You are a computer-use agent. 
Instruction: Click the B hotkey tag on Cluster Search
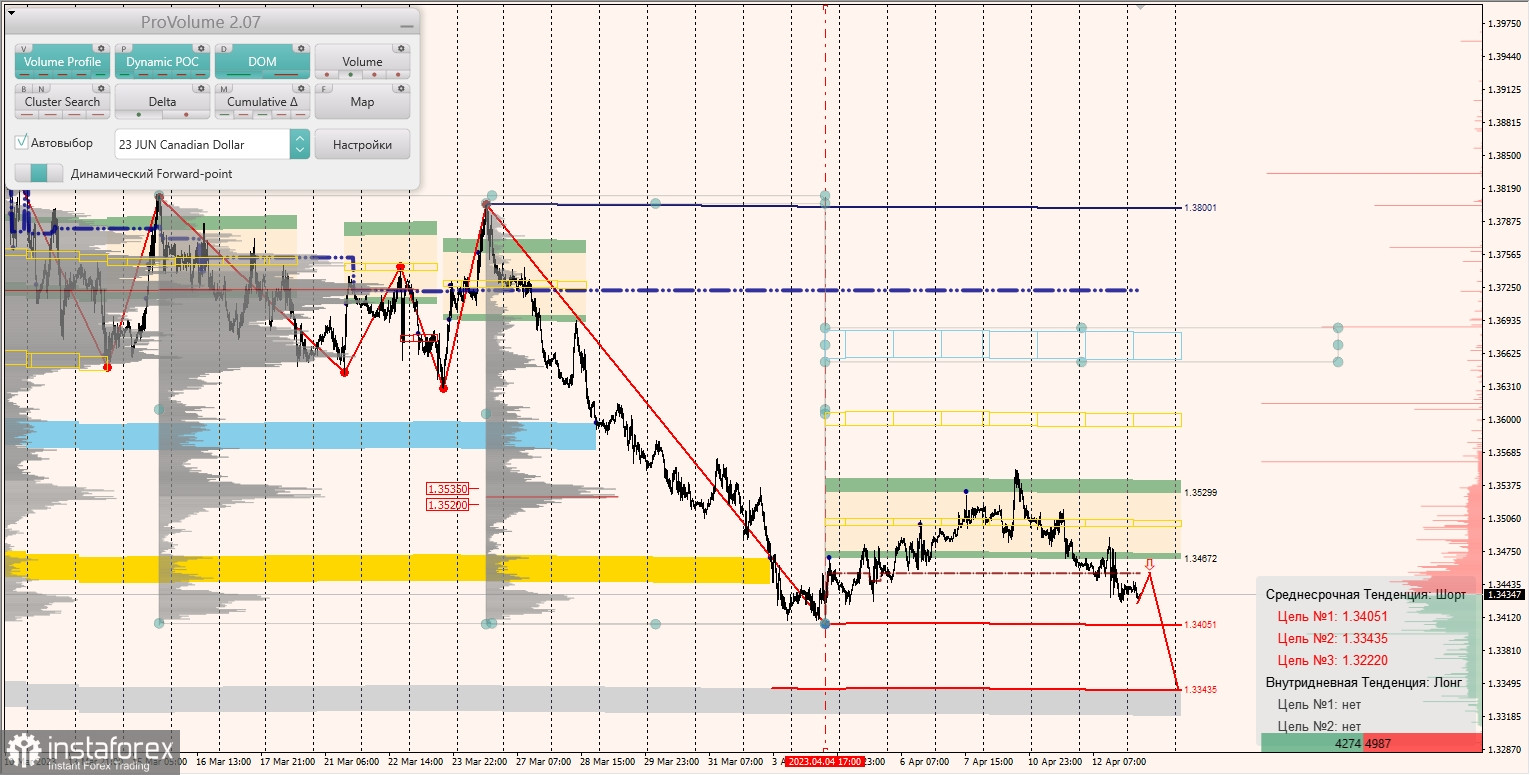point(24,89)
